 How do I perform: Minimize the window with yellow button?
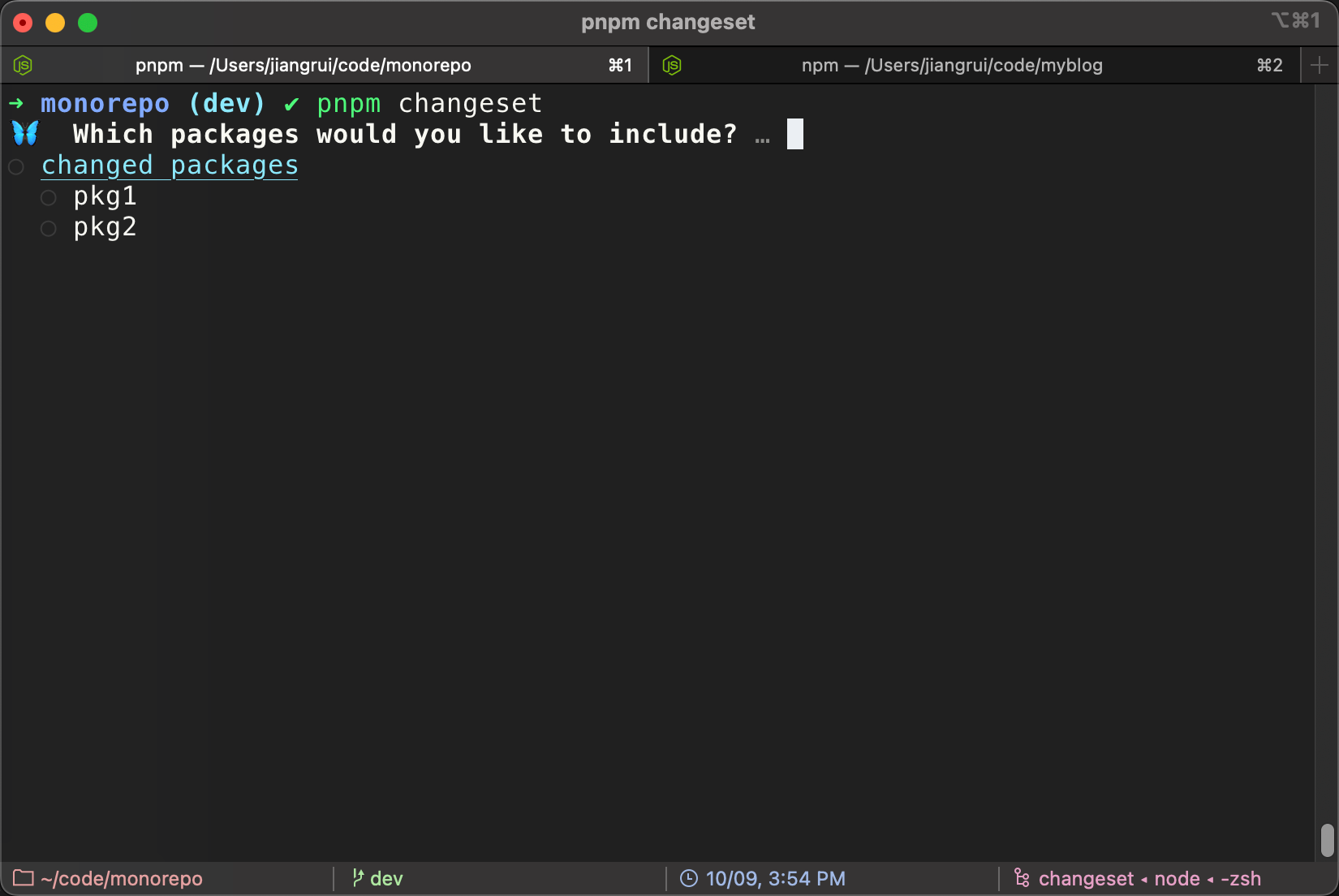pyautogui.click(x=55, y=23)
